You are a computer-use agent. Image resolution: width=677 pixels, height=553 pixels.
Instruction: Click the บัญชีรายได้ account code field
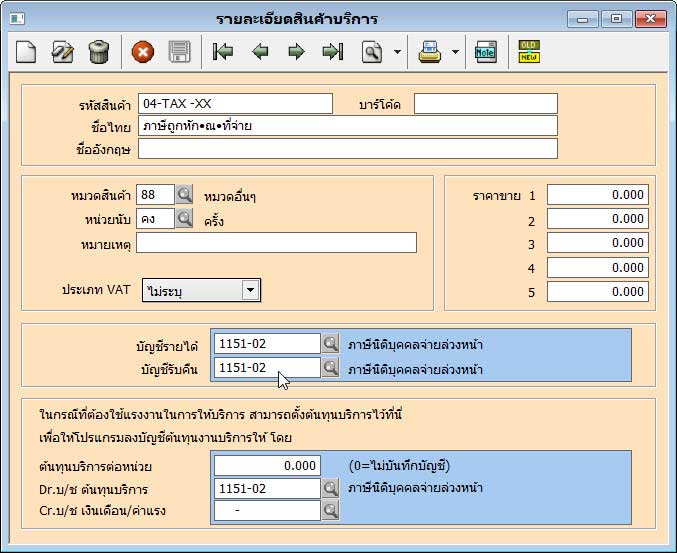[268, 344]
